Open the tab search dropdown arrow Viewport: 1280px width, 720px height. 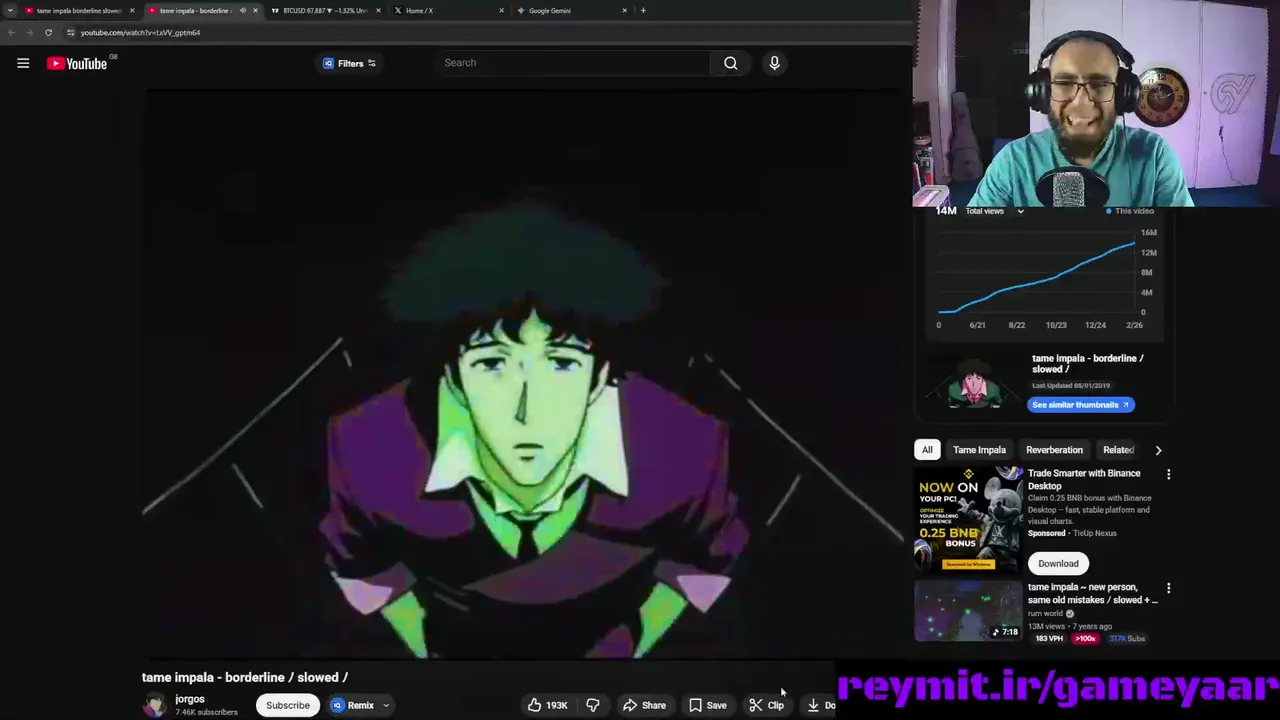pyautogui.click(x=10, y=10)
